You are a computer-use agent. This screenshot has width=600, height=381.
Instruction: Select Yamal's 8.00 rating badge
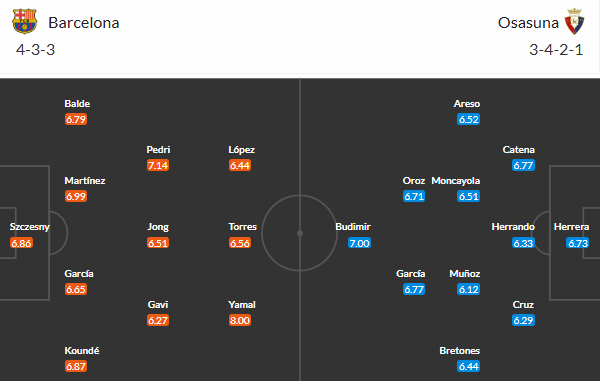pos(240,320)
